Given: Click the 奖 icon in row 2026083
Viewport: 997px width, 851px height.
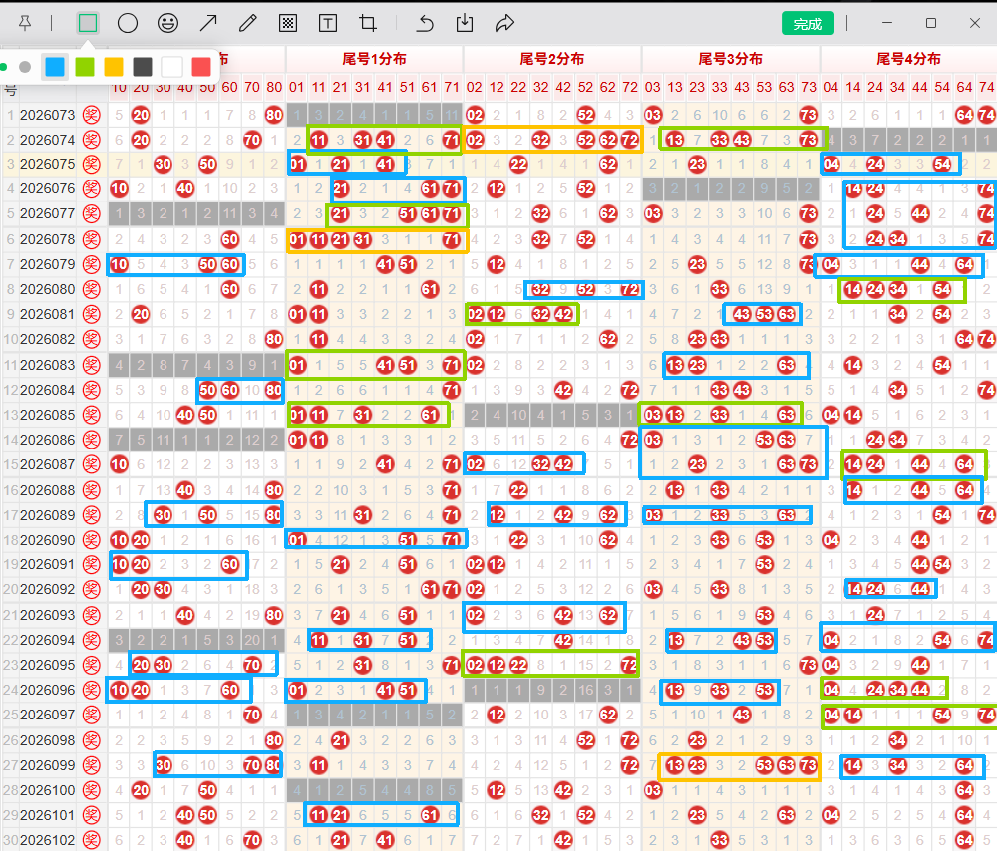Looking at the screenshot, I should (x=92, y=365).
